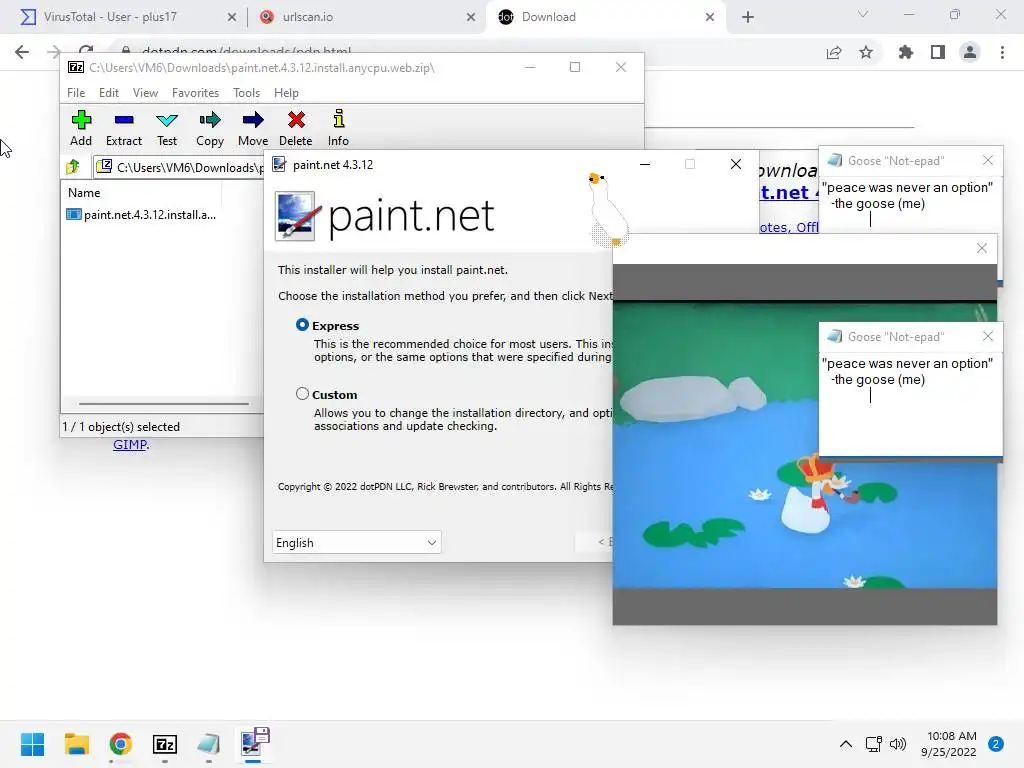Open the volume control in system tray
Screen dimensions: 1024x768
click(x=898, y=744)
